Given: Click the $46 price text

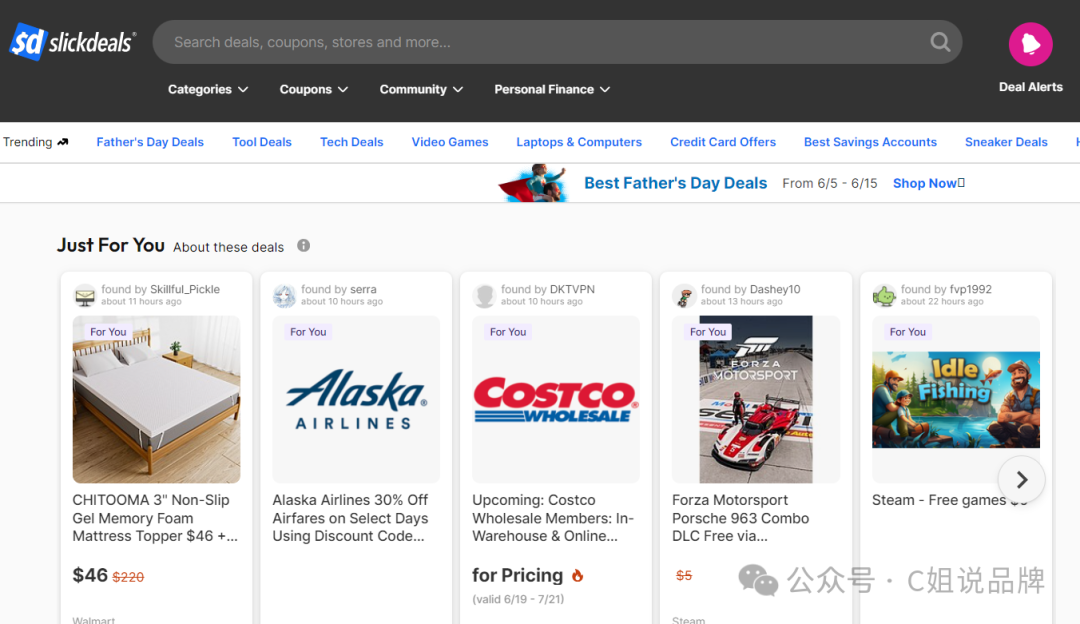Looking at the screenshot, I should [x=90, y=575].
